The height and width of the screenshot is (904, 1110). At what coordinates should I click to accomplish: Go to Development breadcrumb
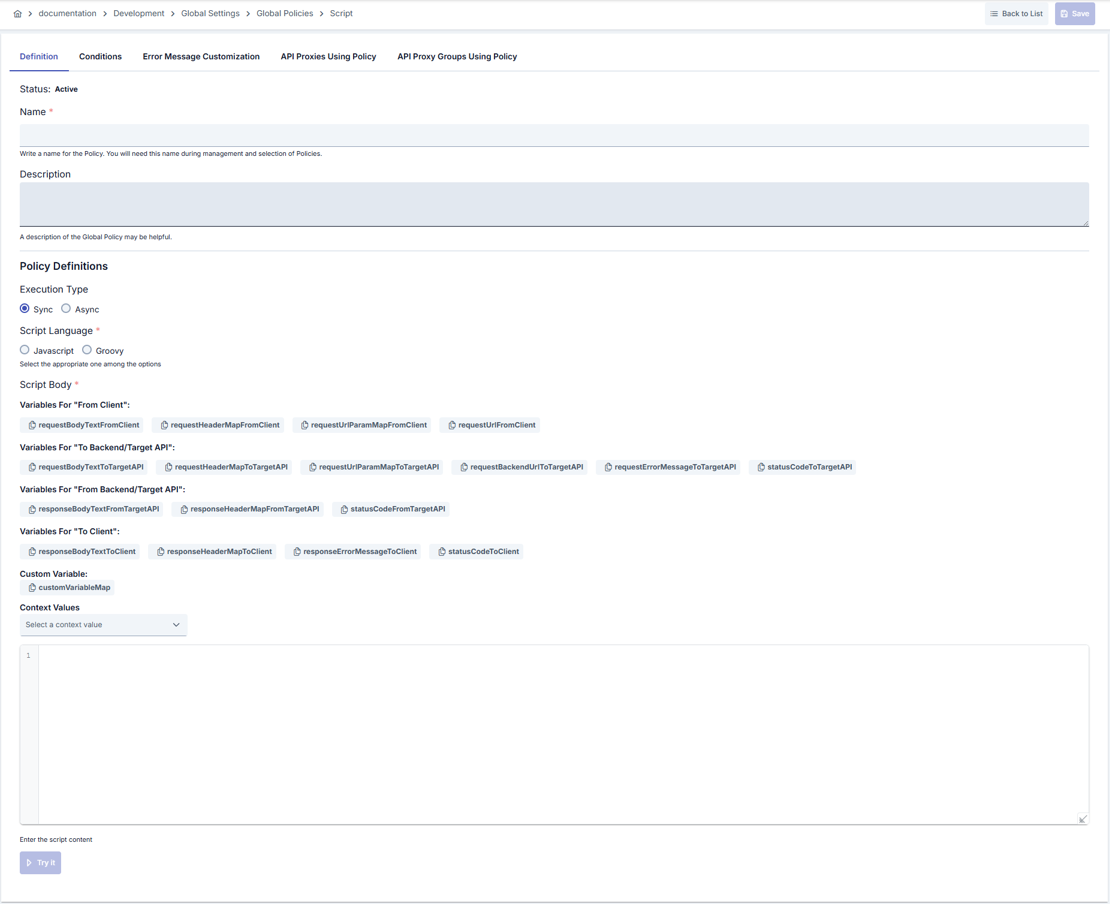click(x=139, y=13)
